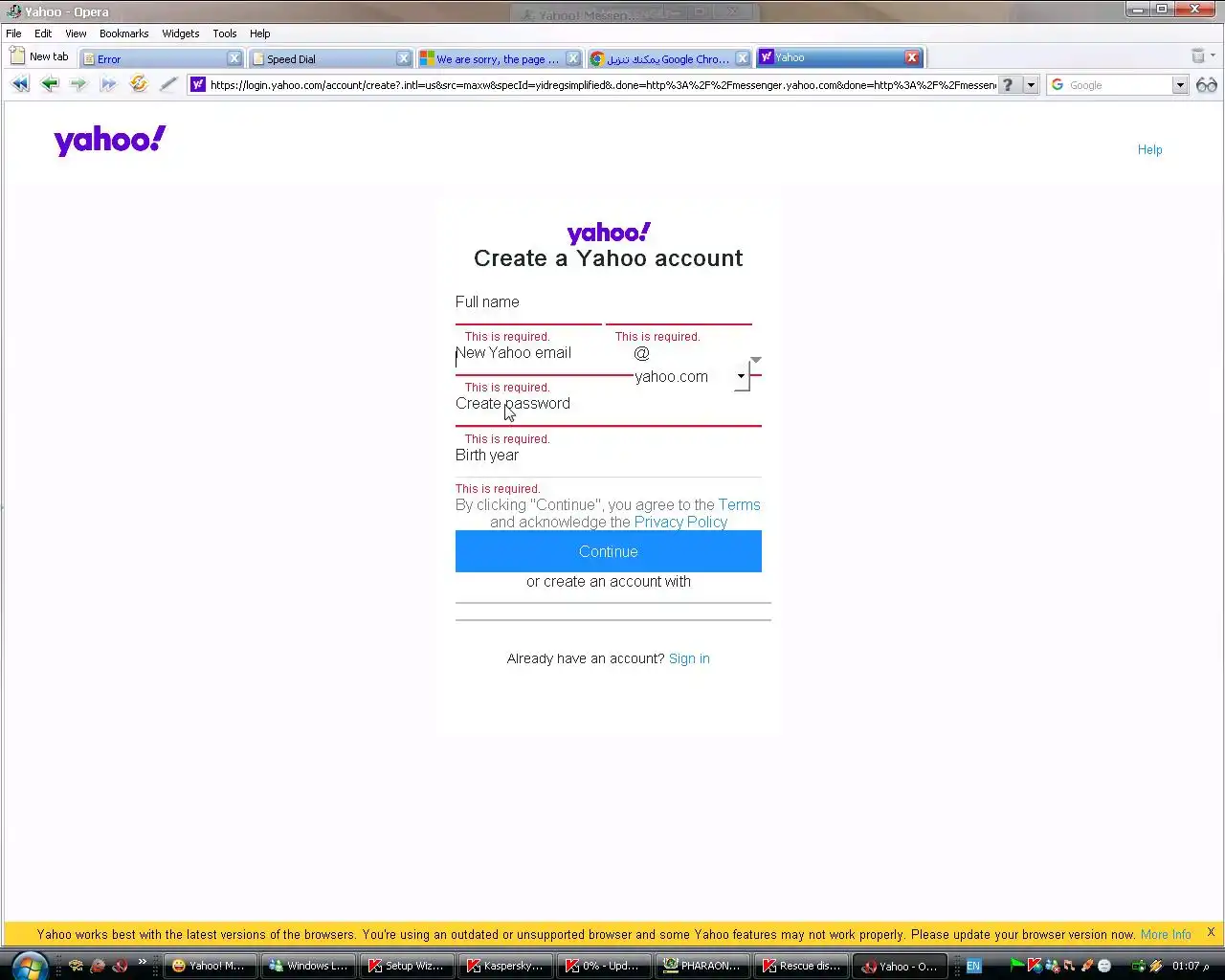The image size is (1225, 980).
Task: Open the Google search engine dropdown
Action: coord(1180,85)
